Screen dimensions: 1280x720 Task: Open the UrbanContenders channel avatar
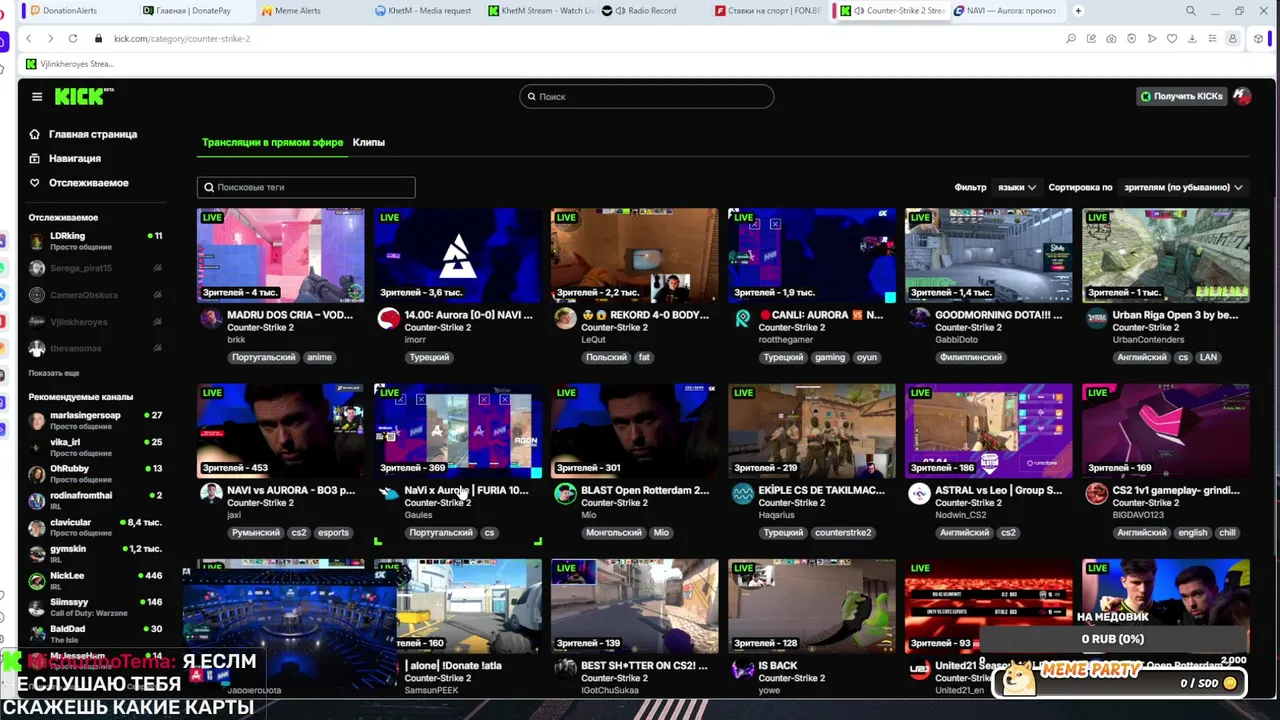[1096, 319]
